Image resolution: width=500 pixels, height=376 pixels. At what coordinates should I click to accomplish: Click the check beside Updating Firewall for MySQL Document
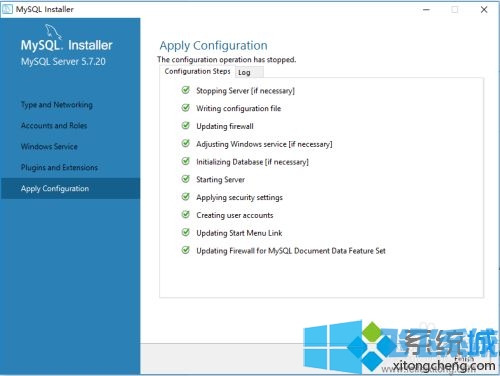pos(186,250)
